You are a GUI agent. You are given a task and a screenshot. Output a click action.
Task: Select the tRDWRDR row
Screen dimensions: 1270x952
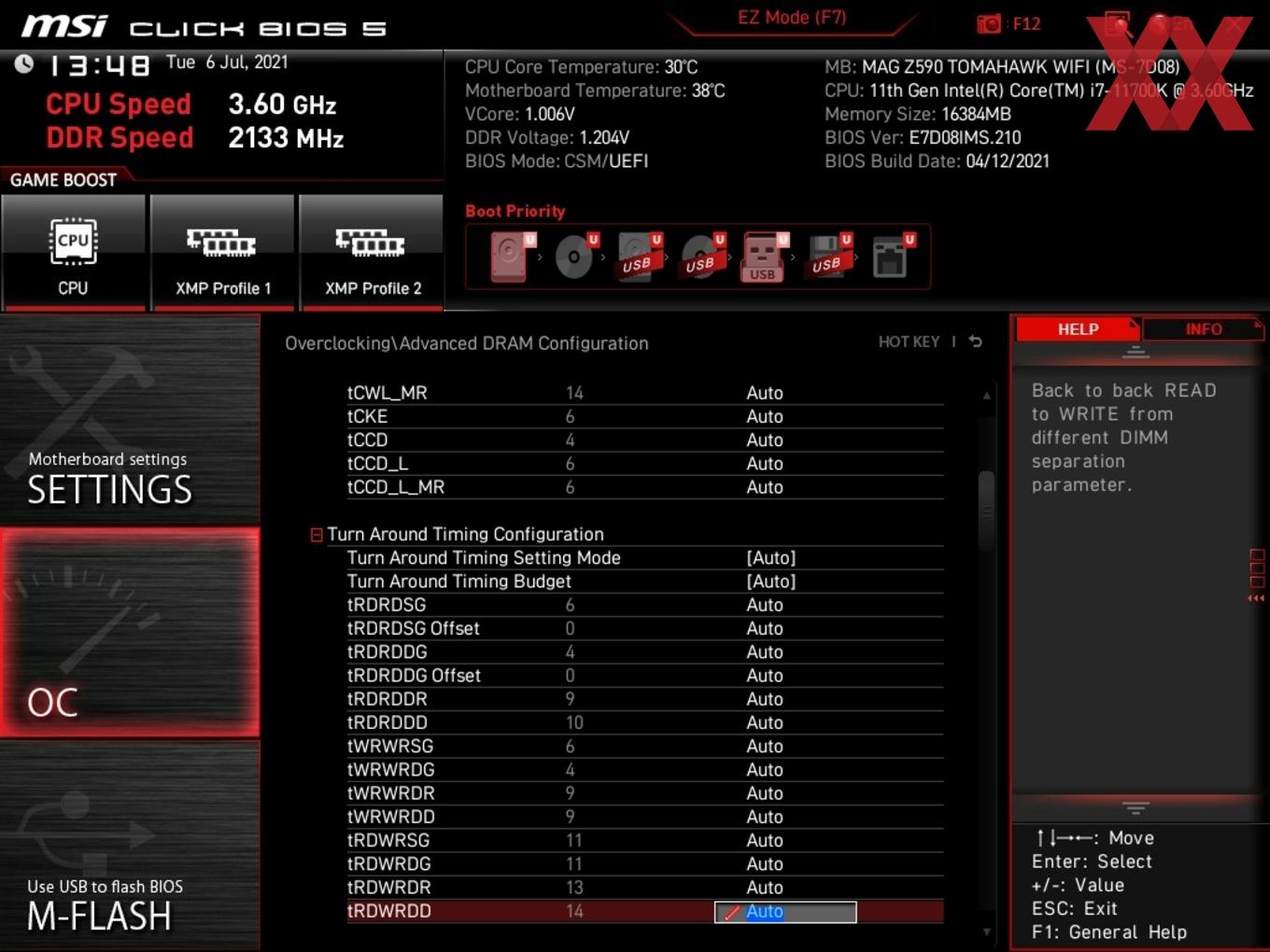pos(644,888)
